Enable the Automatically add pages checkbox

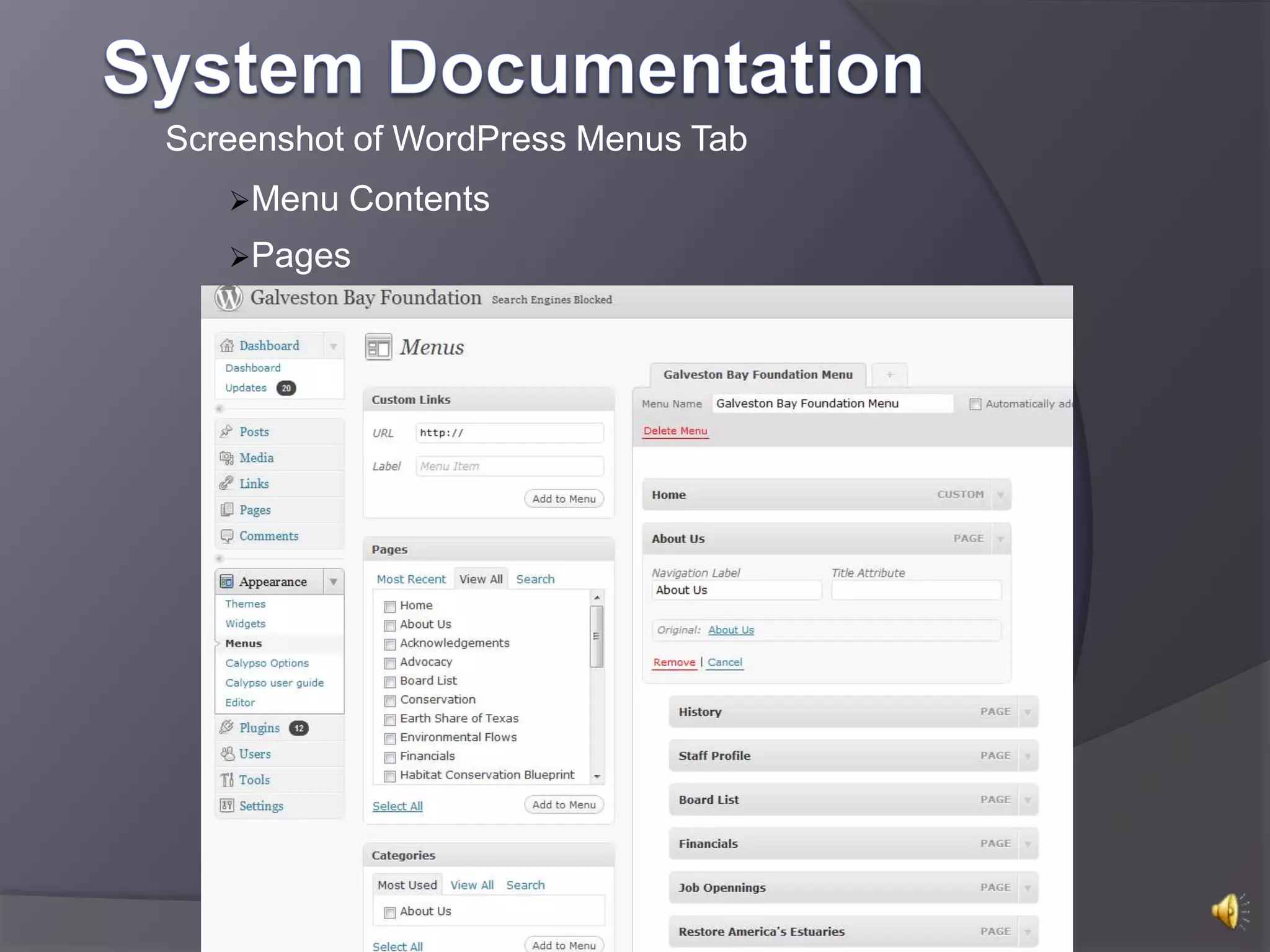[x=975, y=404]
